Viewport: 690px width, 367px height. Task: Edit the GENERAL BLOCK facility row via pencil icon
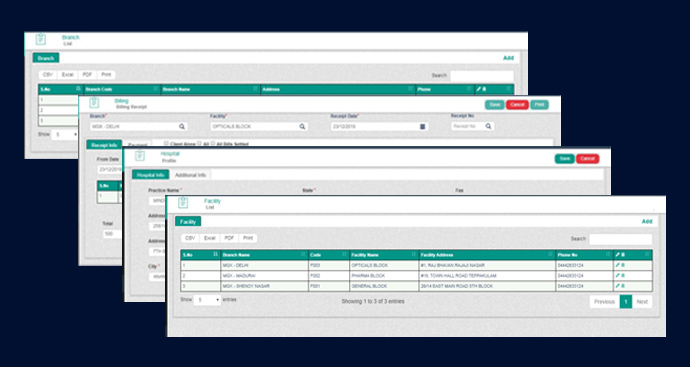[x=617, y=286]
